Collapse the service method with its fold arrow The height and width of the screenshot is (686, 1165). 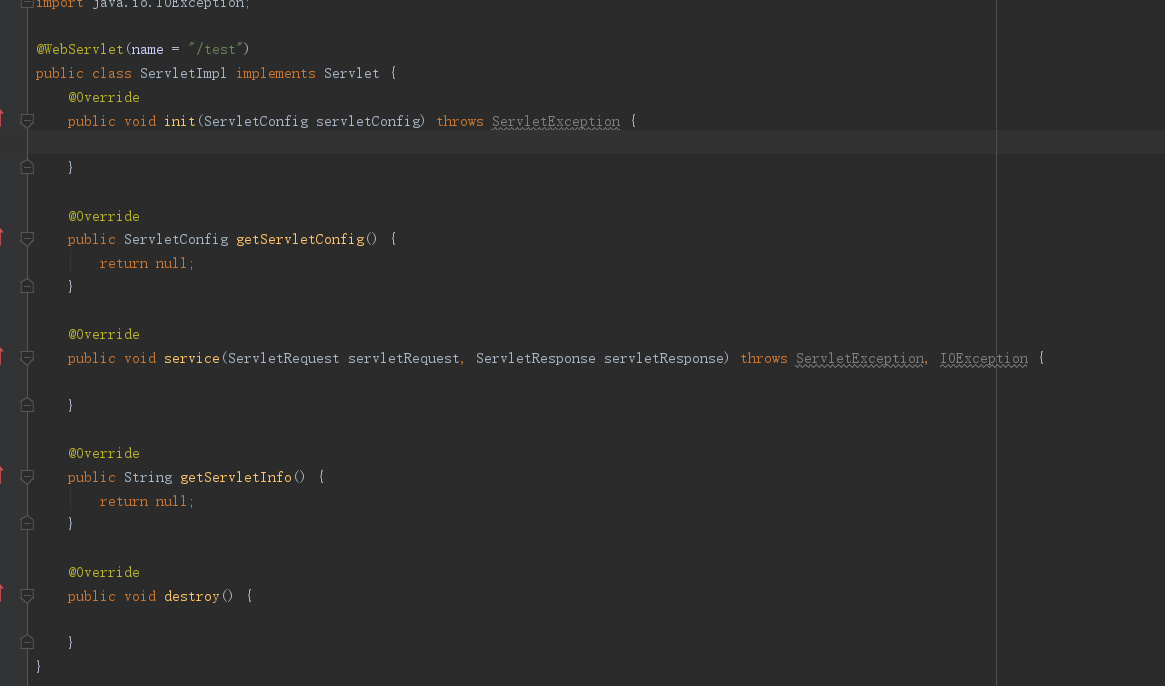pos(27,358)
